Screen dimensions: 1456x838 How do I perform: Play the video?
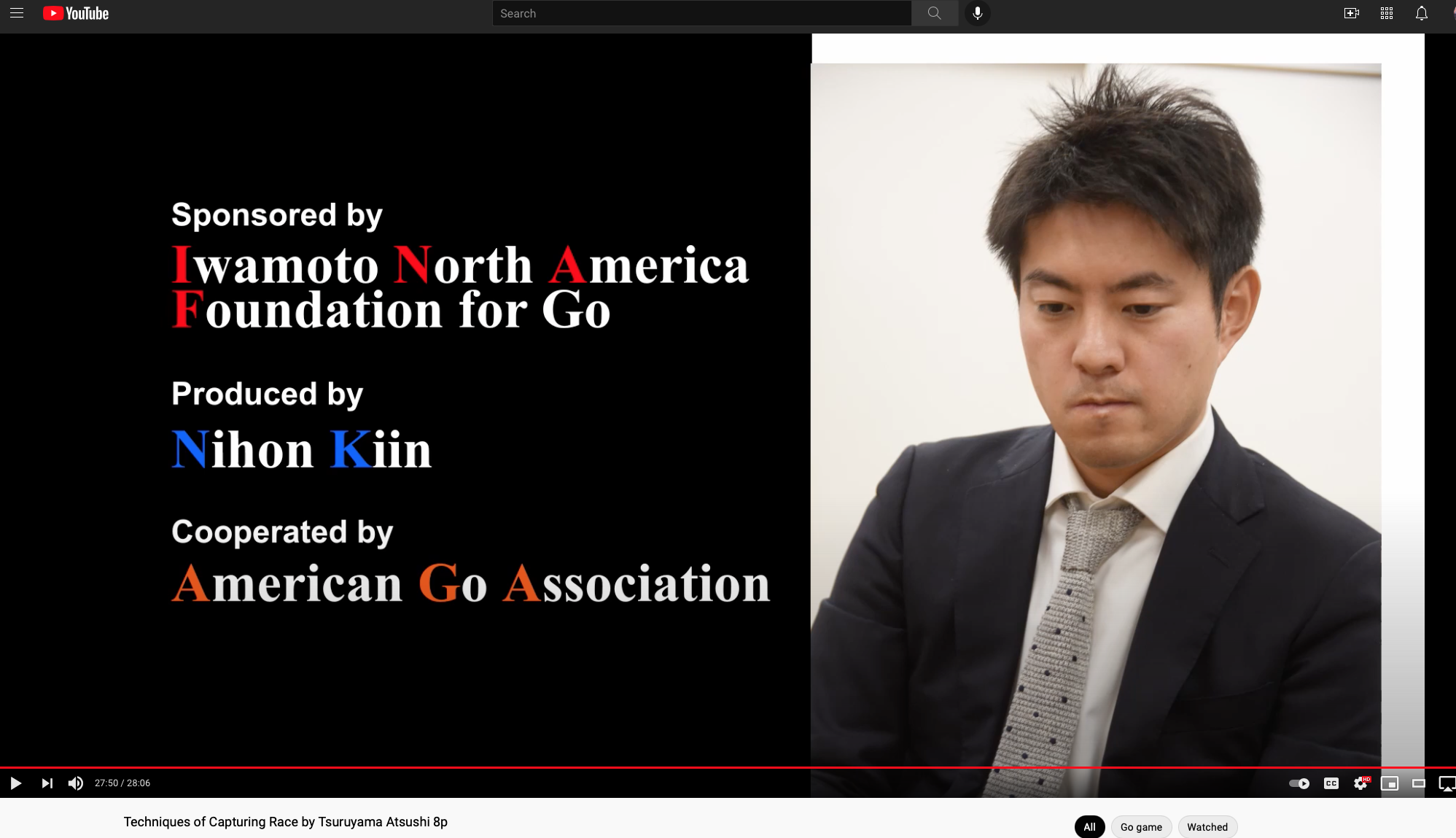[15, 783]
